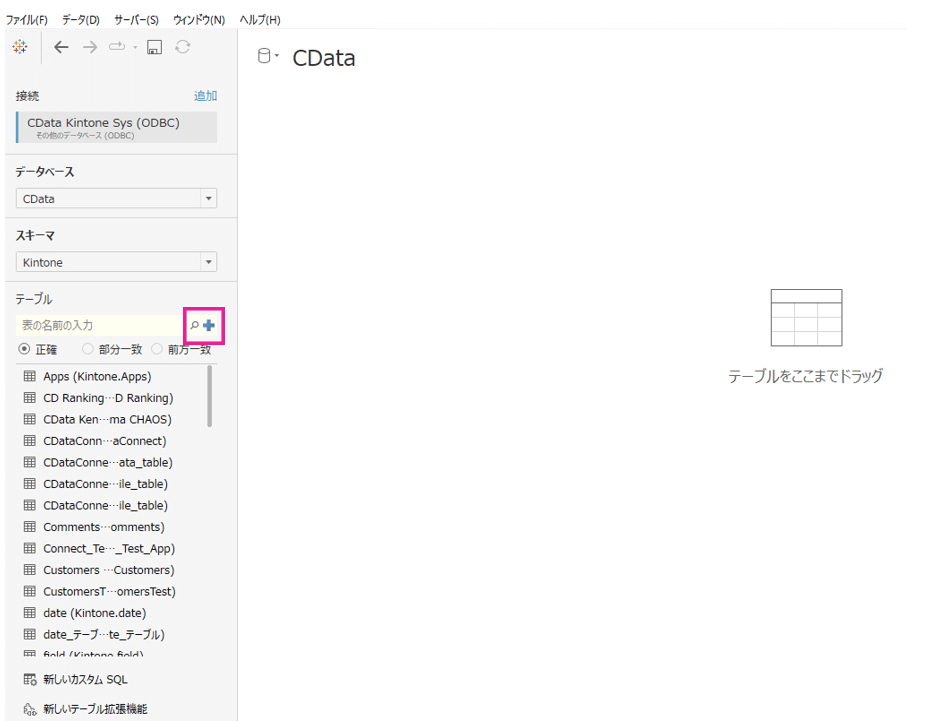Click the redo replay arrow icon
The image size is (949, 721).
coord(117,47)
